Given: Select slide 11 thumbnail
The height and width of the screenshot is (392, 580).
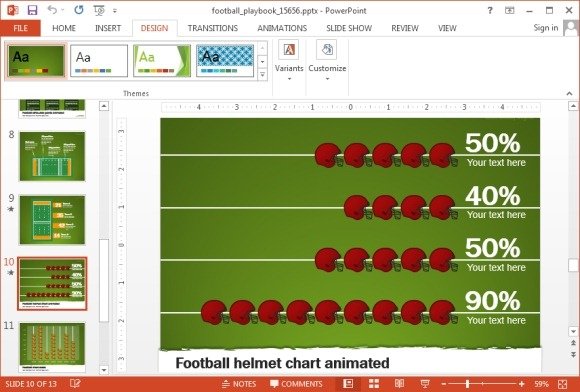Looking at the screenshot, I should [x=52, y=347].
